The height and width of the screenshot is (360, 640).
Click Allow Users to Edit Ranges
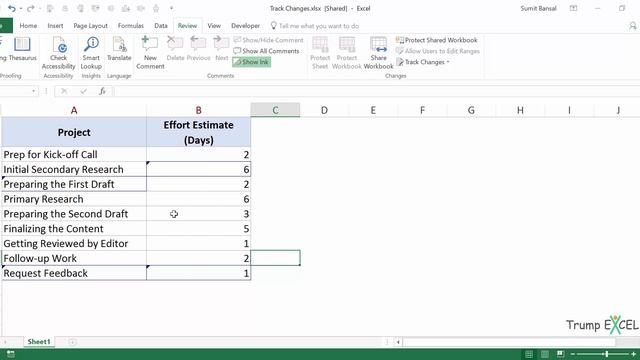[x=438, y=51]
